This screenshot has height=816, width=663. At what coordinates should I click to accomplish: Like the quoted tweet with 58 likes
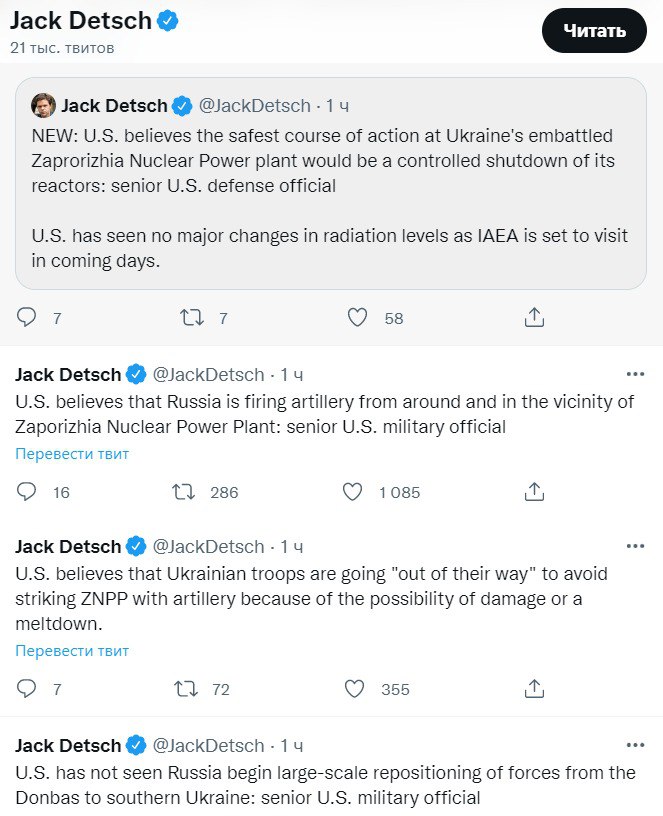click(x=357, y=318)
